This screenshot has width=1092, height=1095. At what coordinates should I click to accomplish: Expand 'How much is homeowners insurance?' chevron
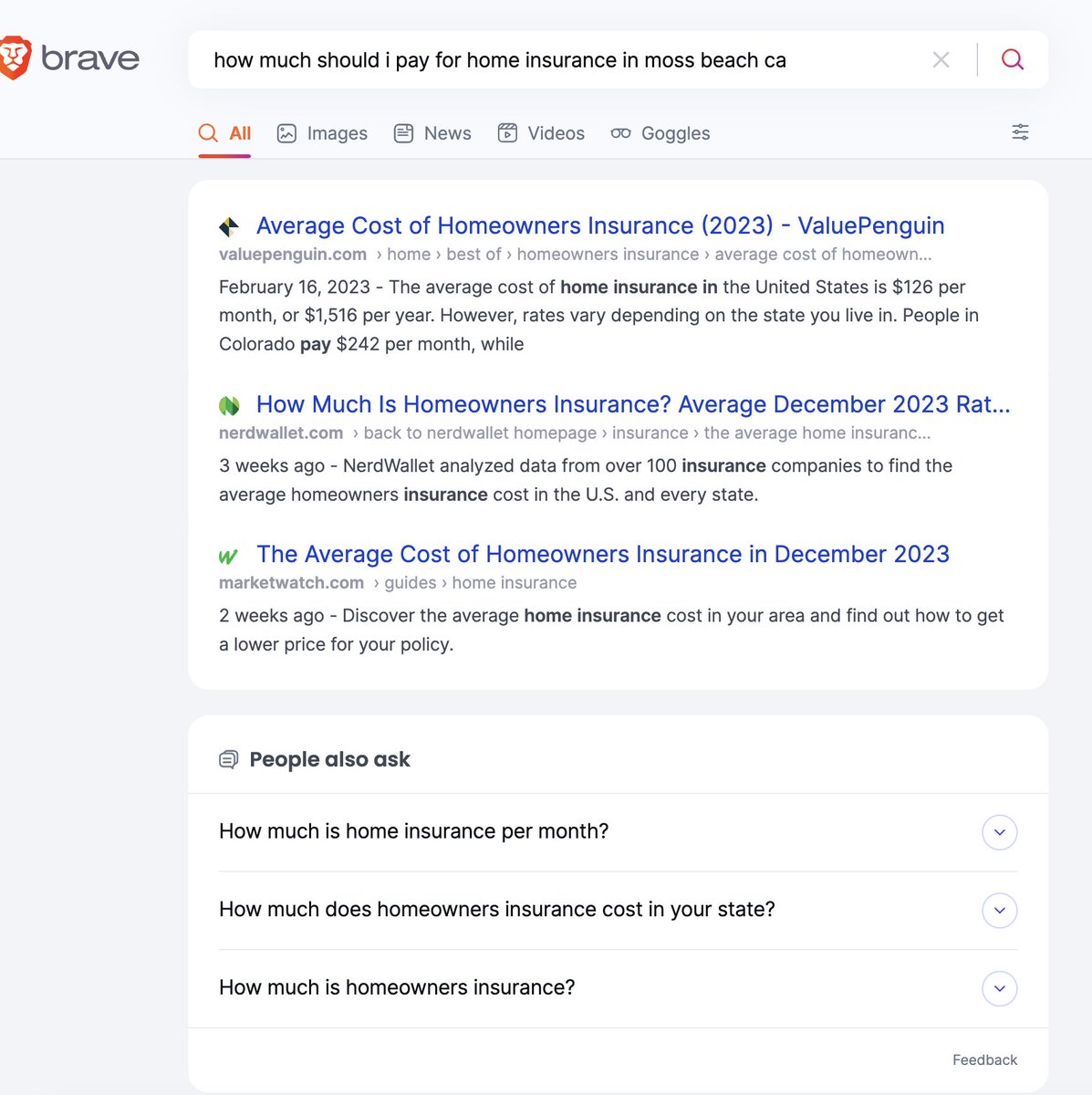point(1000,988)
